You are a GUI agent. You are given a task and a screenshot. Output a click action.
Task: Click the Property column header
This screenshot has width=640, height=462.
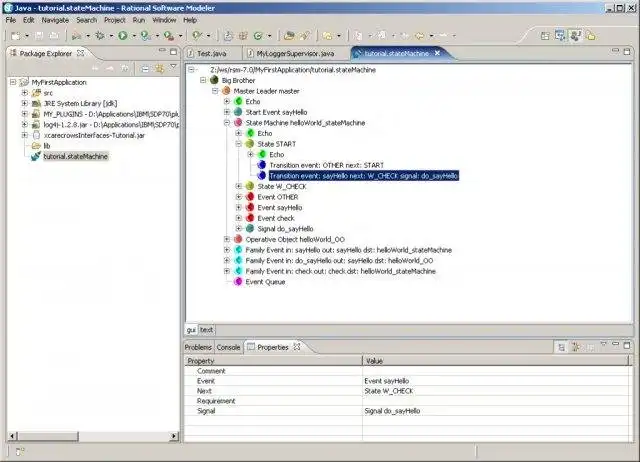[x=273, y=361]
